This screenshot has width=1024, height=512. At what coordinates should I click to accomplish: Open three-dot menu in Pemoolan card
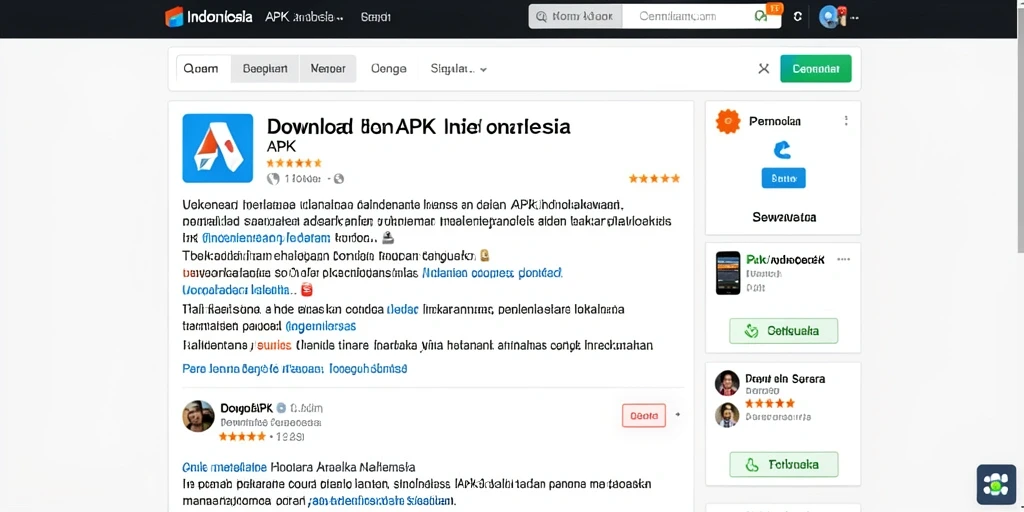coord(846,121)
